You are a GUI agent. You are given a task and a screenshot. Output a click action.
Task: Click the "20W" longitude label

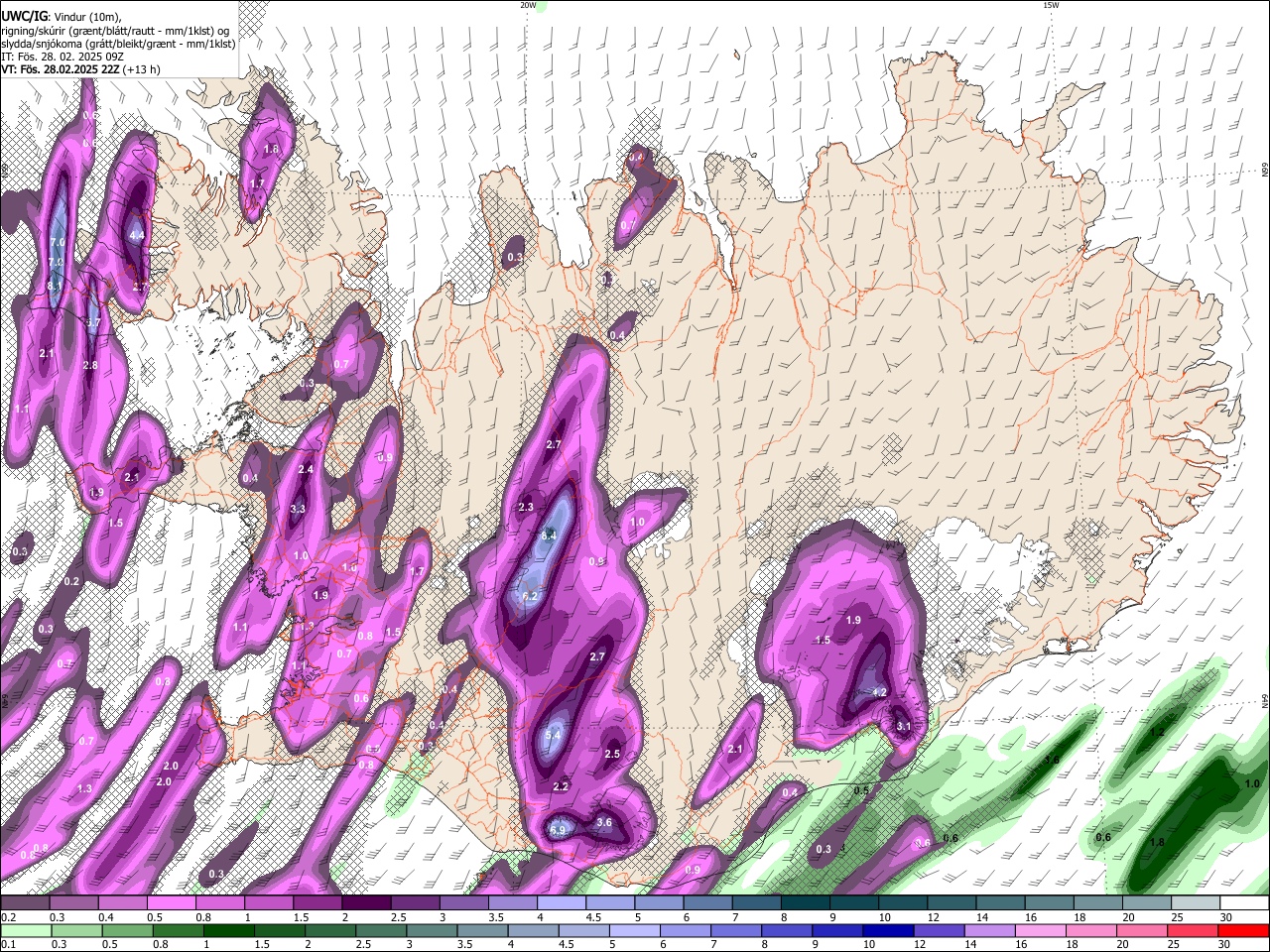click(528, 5)
